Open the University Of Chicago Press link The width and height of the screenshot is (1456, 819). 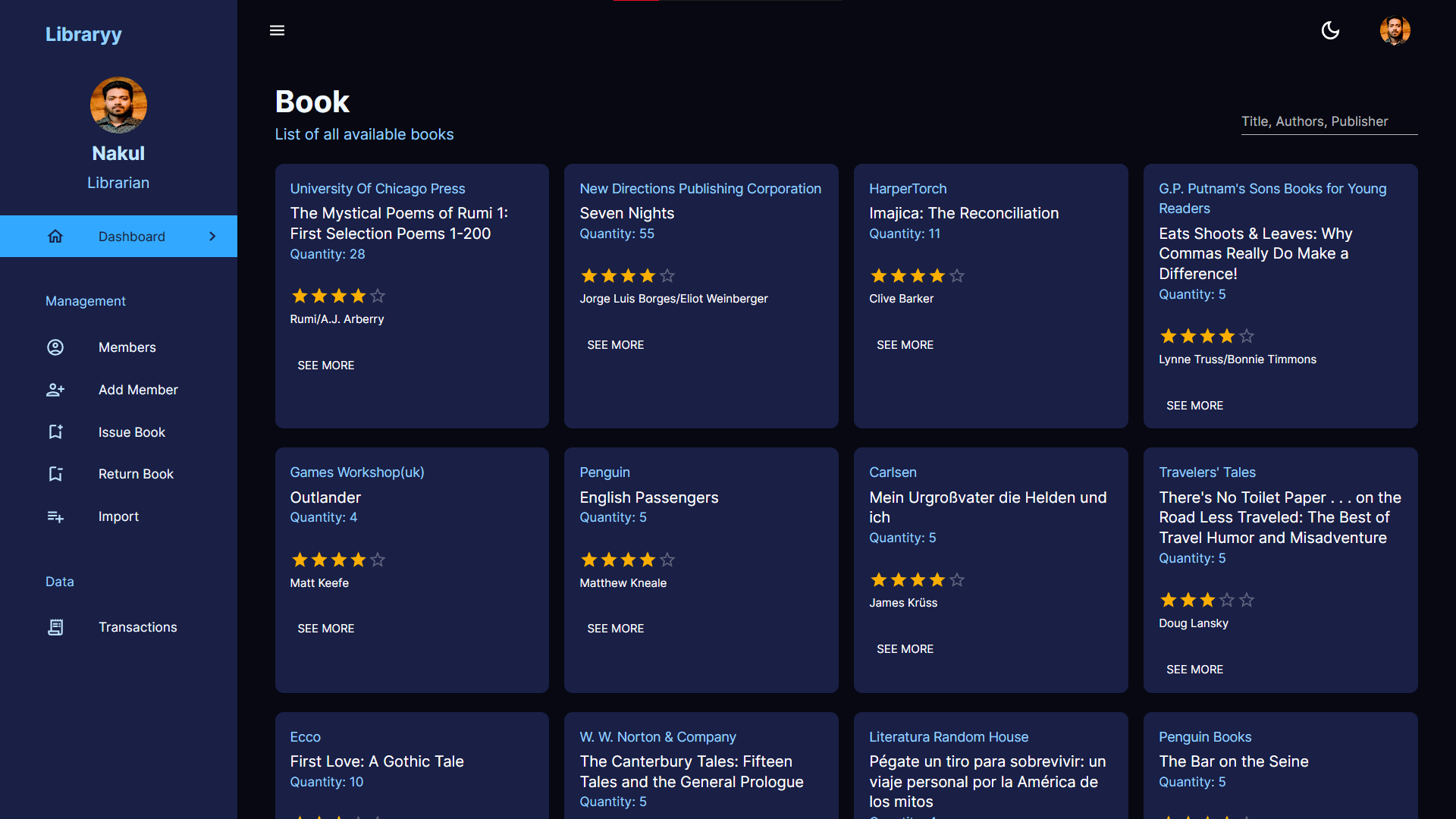[377, 188]
